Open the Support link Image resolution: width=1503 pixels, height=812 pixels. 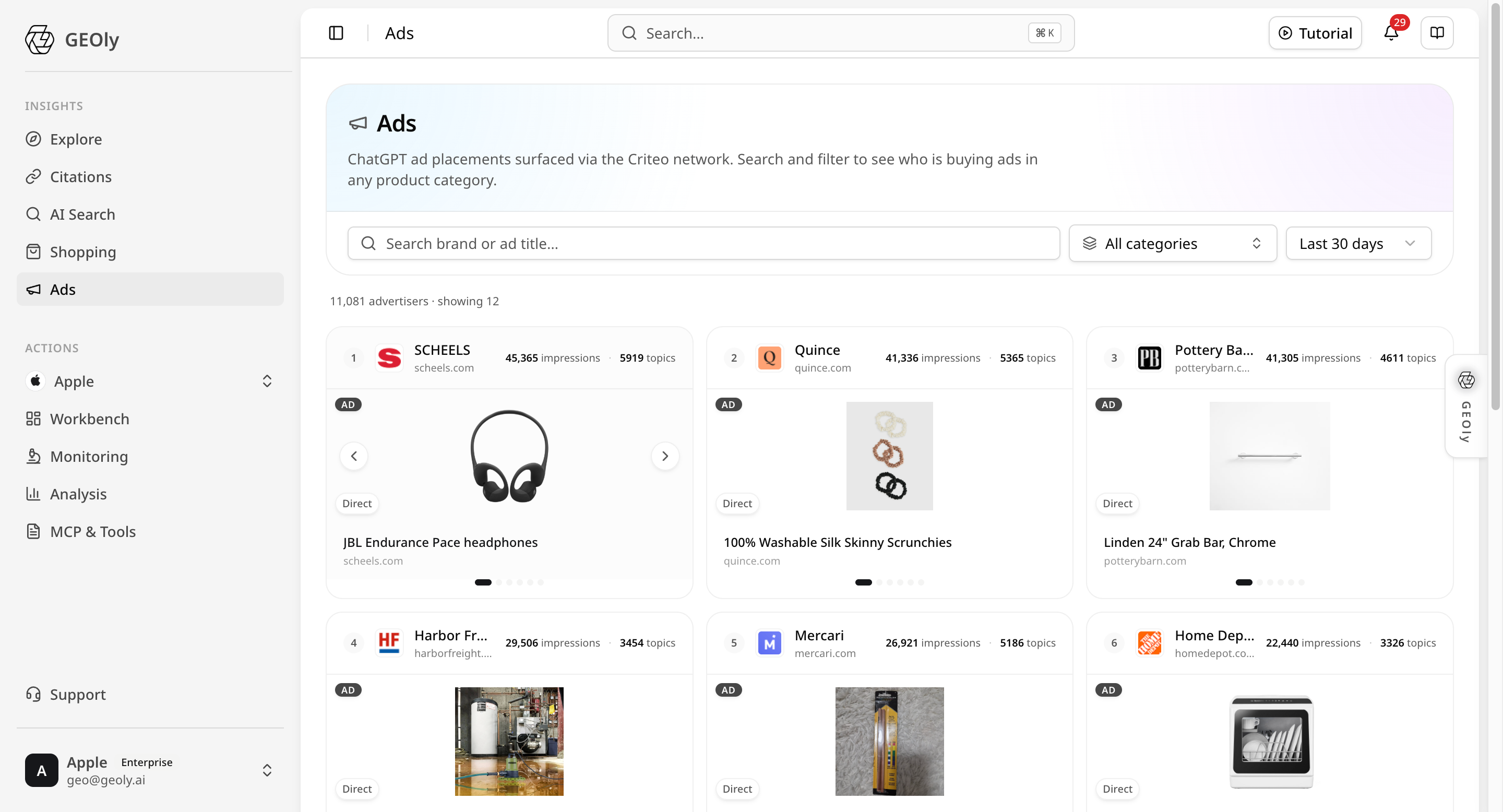[x=150, y=694]
